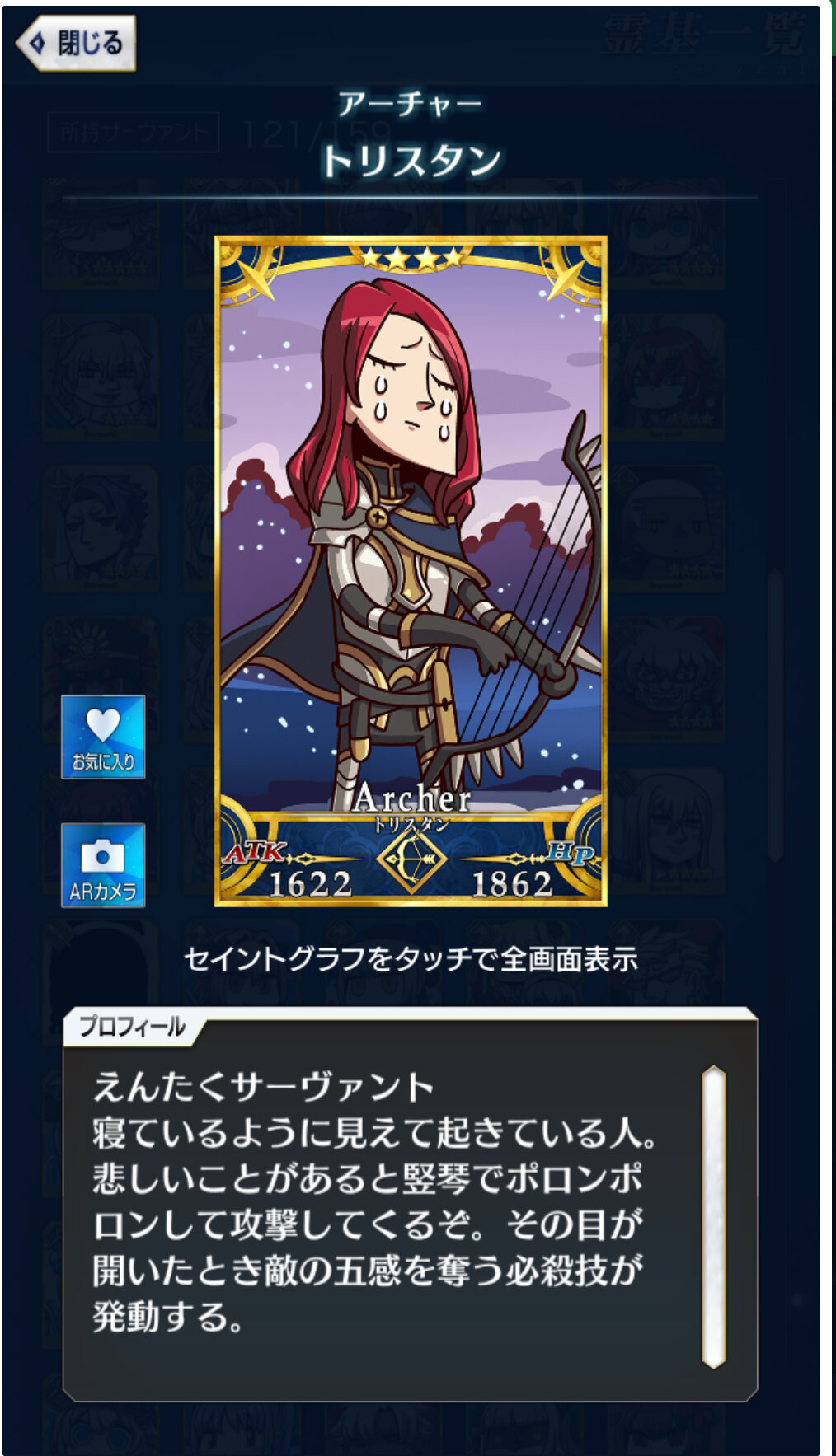The image size is (836, 1456).
Task: Click the dimmed background list scrollbar
Action: [x=774, y=715]
